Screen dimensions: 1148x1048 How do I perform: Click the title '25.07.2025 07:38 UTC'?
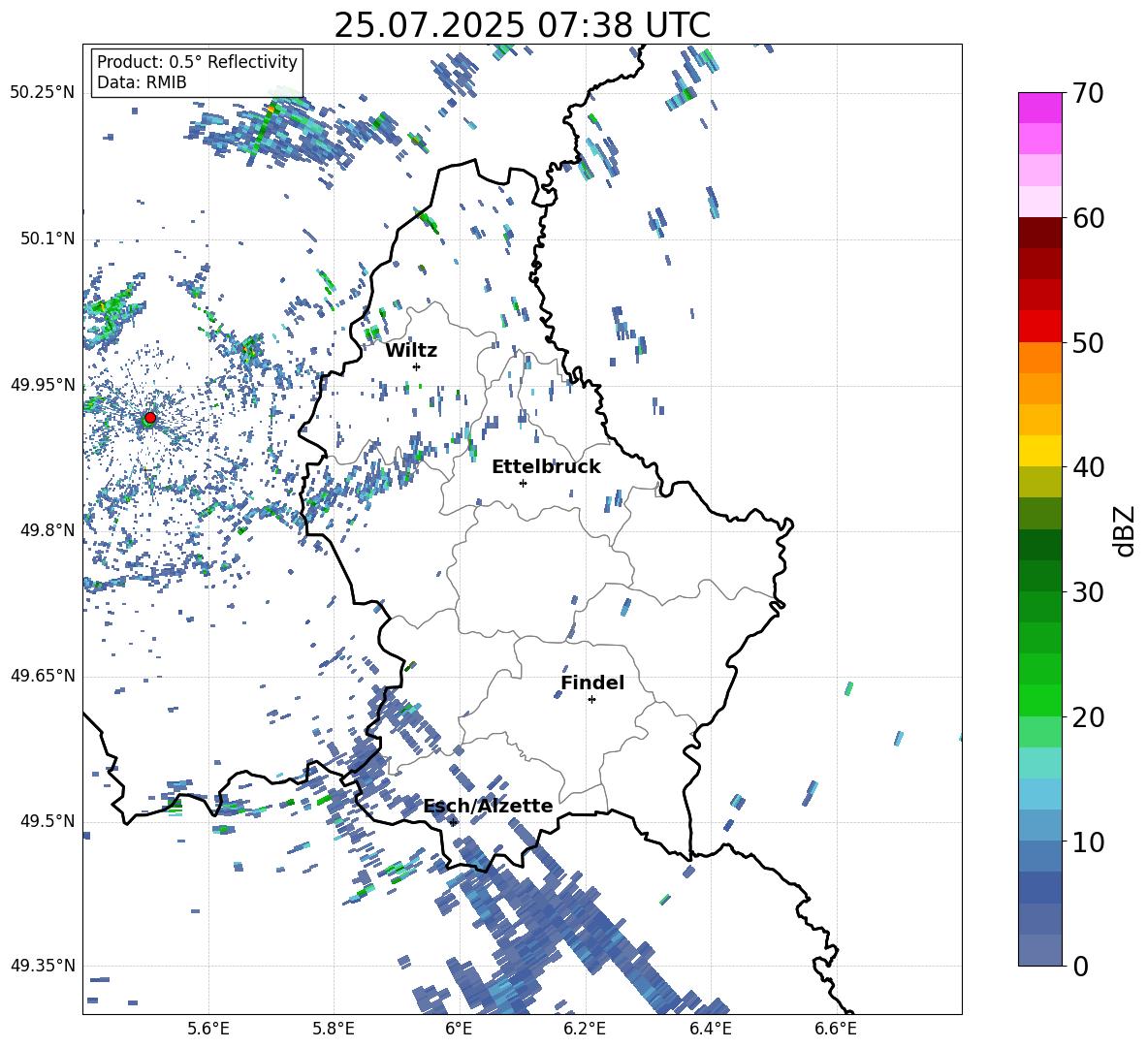[x=522, y=25]
